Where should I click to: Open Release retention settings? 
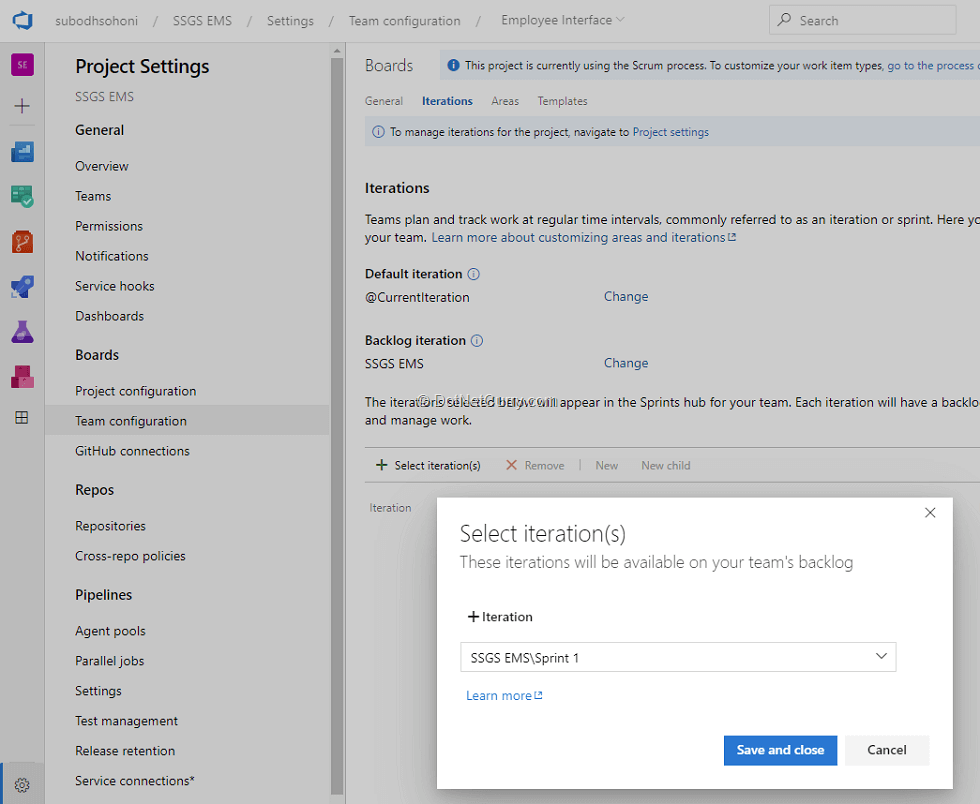click(125, 751)
